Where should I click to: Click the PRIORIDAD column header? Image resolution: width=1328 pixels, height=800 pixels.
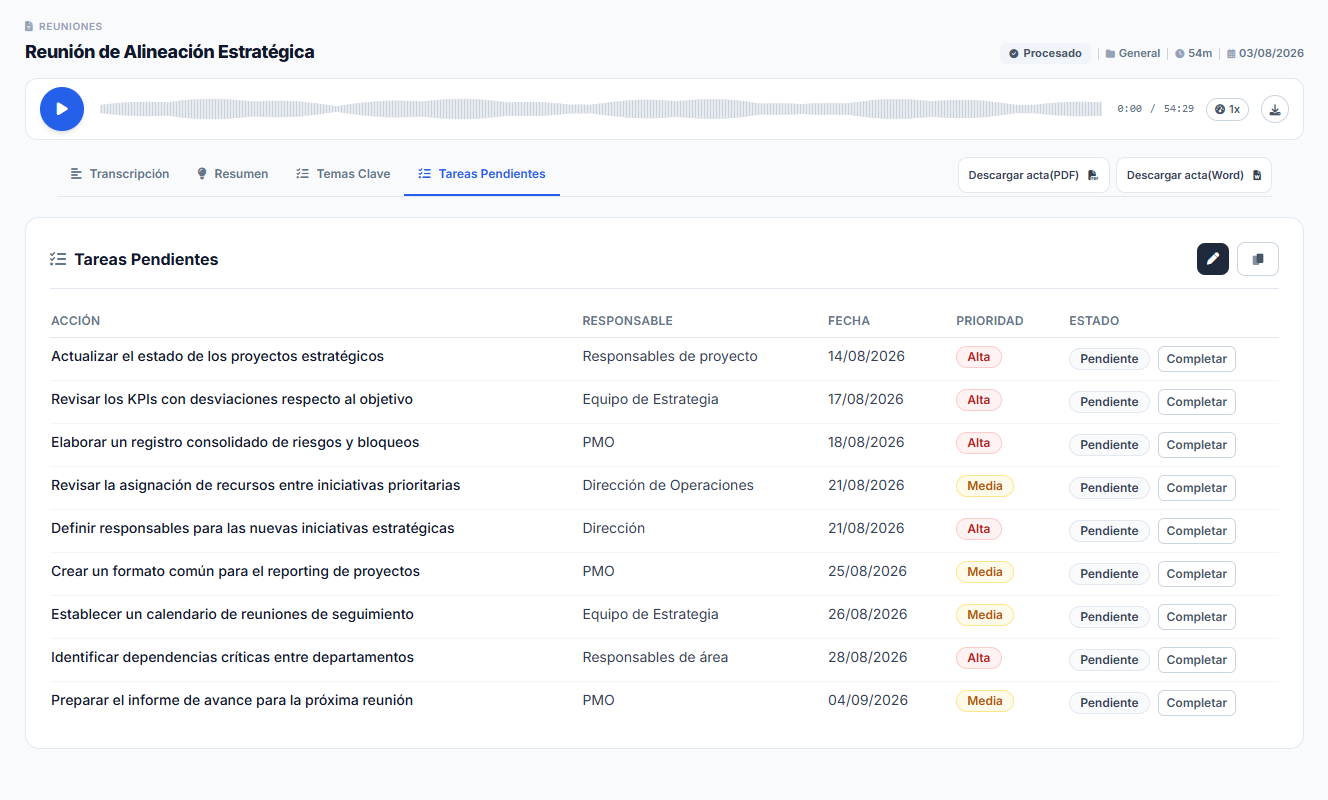tap(990, 321)
